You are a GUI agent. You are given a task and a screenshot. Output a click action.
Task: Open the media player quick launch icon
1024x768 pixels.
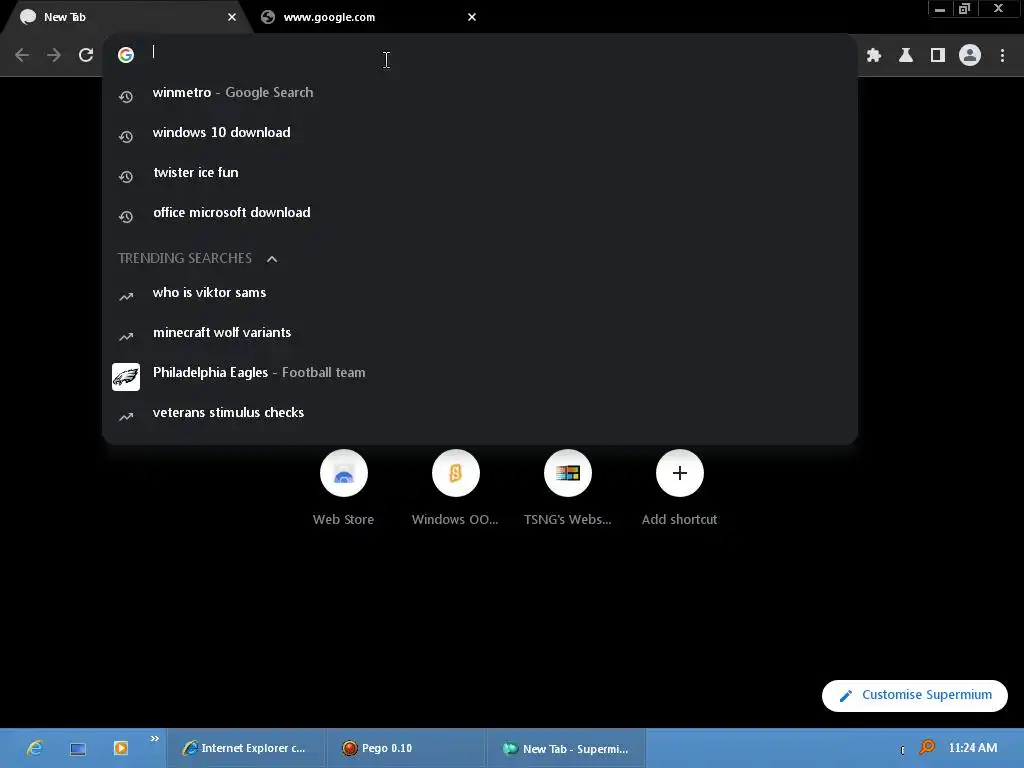120,748
